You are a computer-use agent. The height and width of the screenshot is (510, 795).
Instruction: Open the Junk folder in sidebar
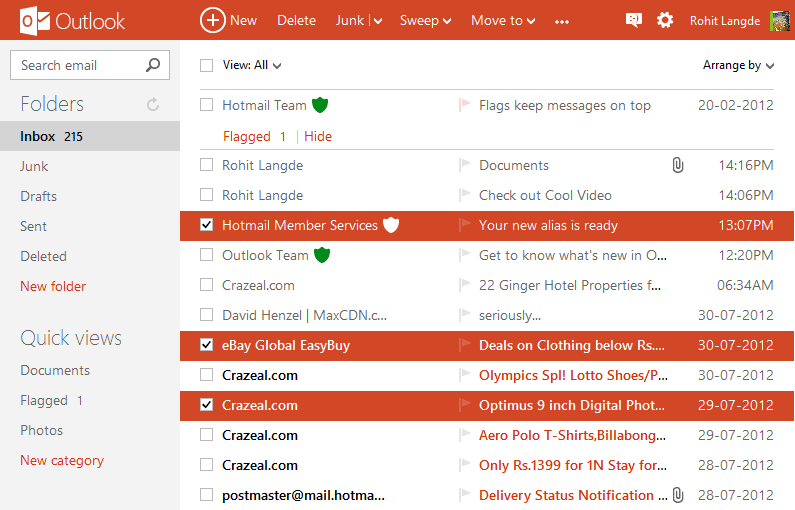click(x=34, y=166)
